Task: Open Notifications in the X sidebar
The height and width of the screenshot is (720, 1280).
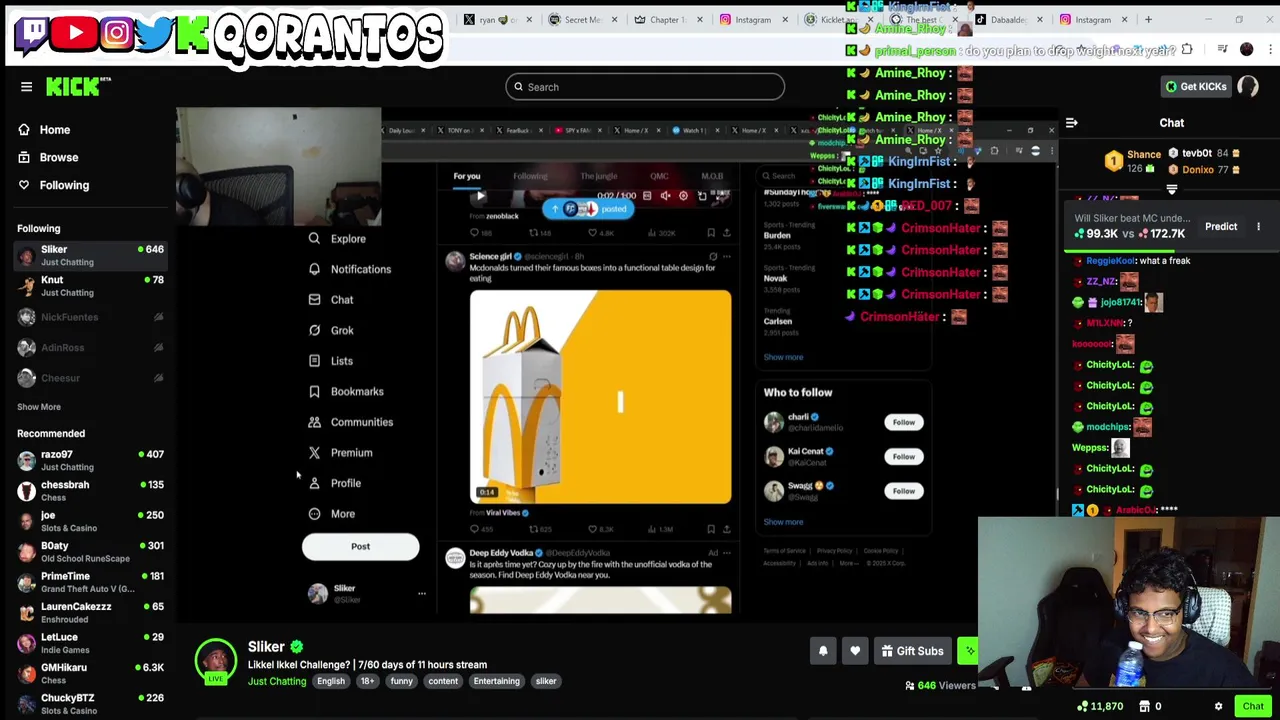Action: 350,269
